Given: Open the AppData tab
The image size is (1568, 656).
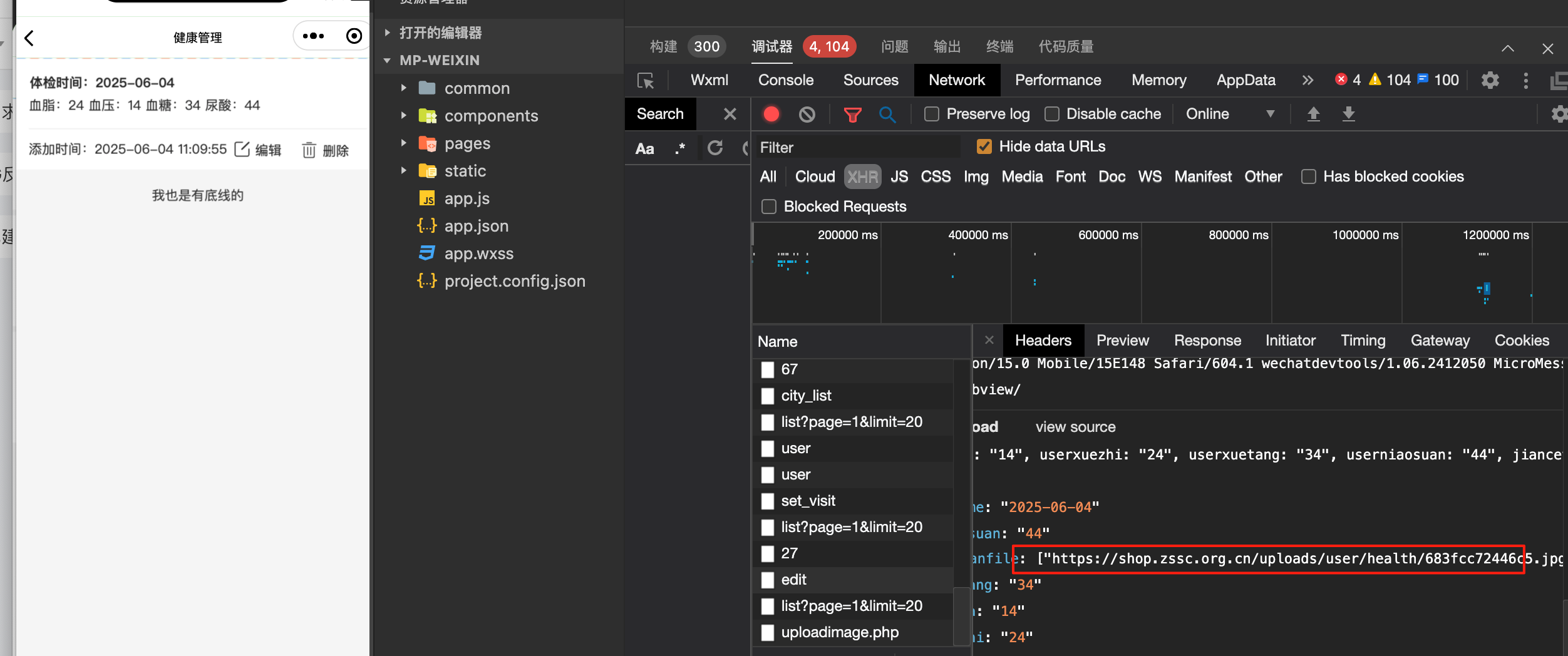Looking at the screenshot, I should click(1246, 80).
